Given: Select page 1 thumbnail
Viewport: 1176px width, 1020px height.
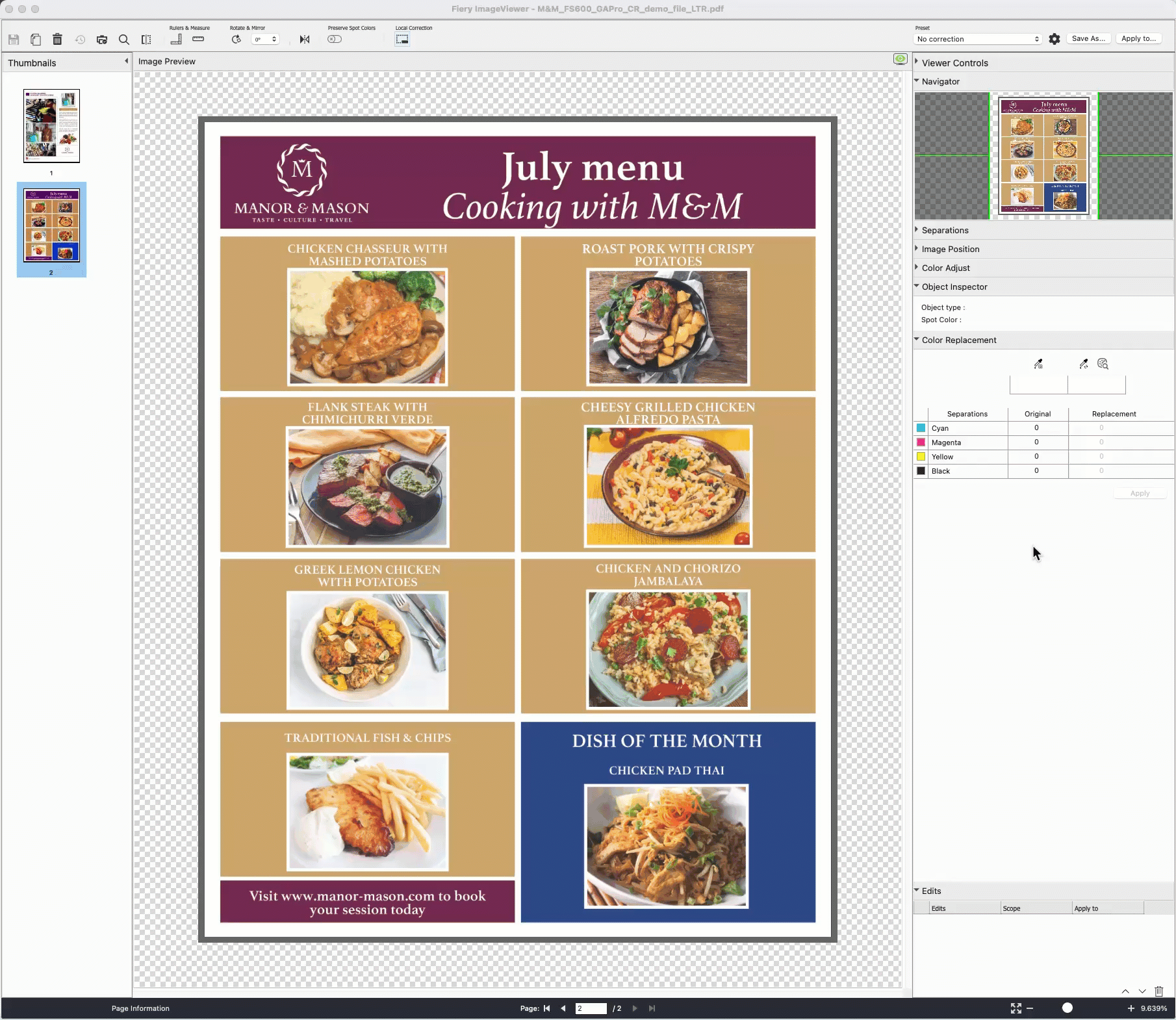Looking at the screenshot, I should 51,126.
